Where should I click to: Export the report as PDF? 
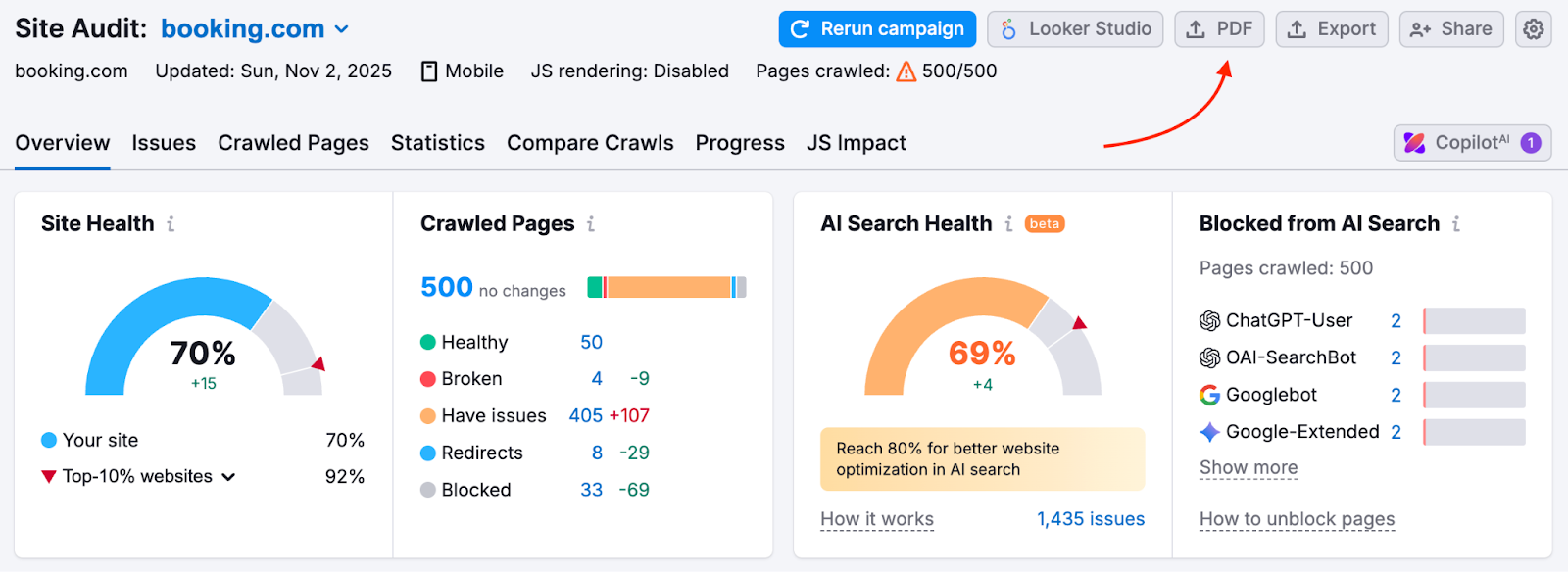tap(1219, 29)
